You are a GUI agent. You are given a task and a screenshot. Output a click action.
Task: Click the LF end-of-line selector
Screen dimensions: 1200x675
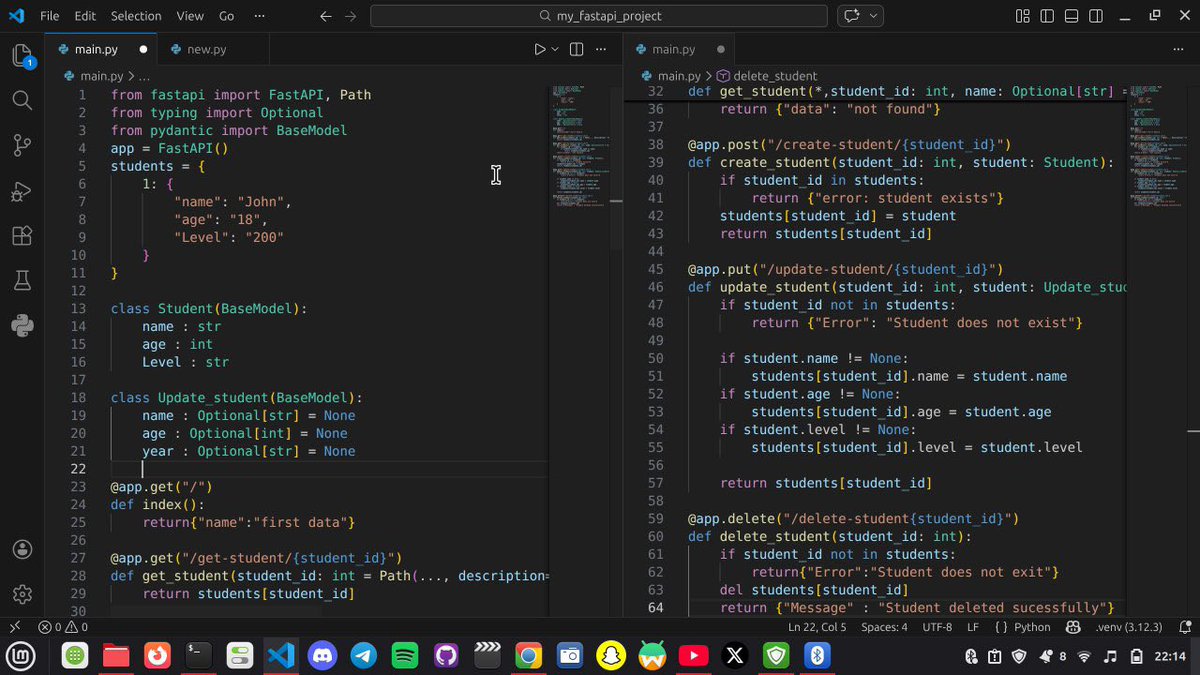point(973,627)
